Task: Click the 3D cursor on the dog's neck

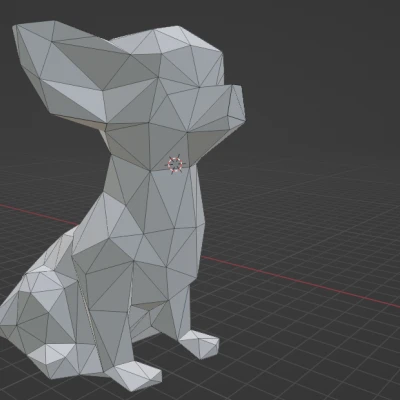Action: tap(175, 164)
